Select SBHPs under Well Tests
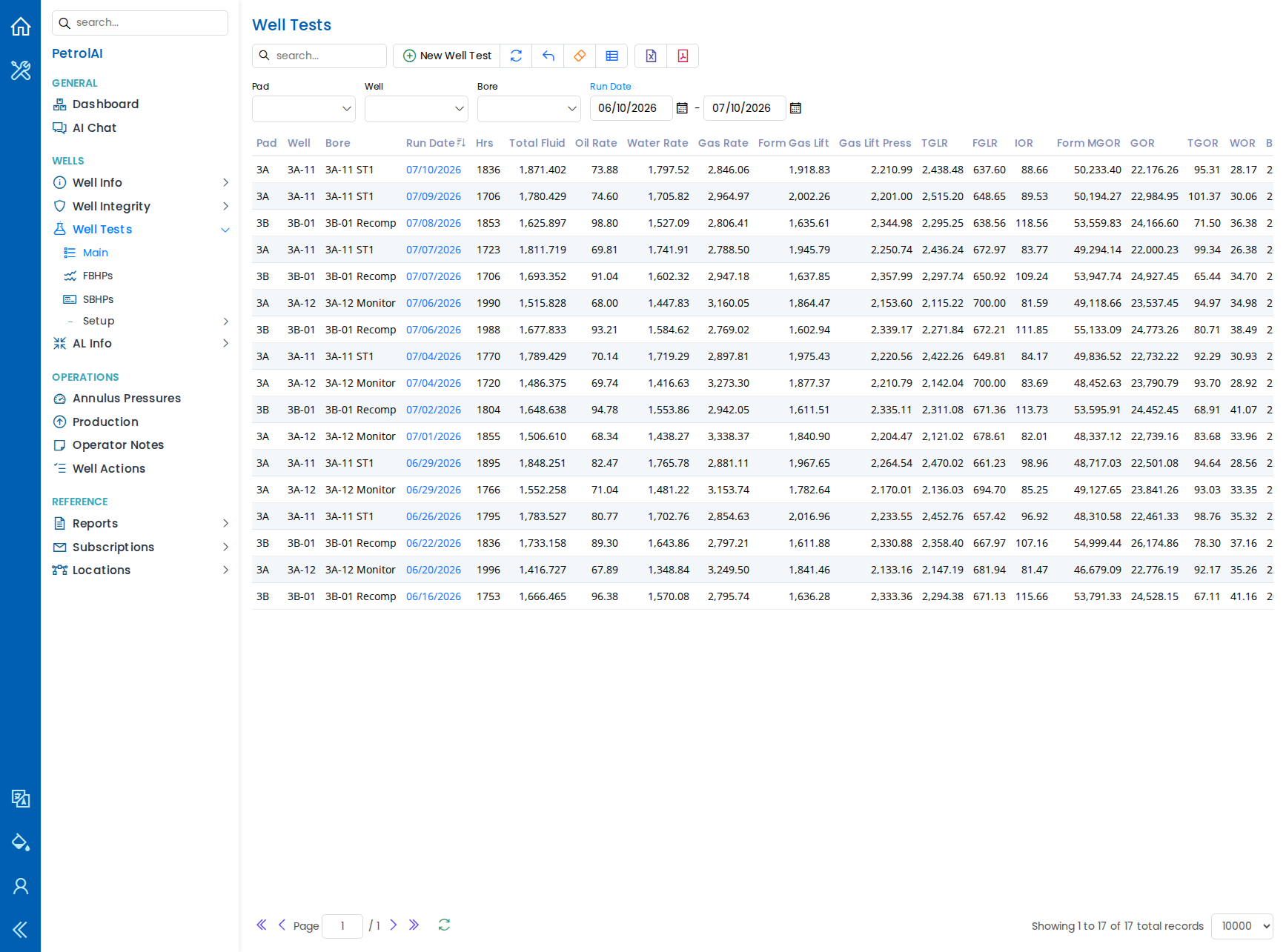 coord(98,299)
